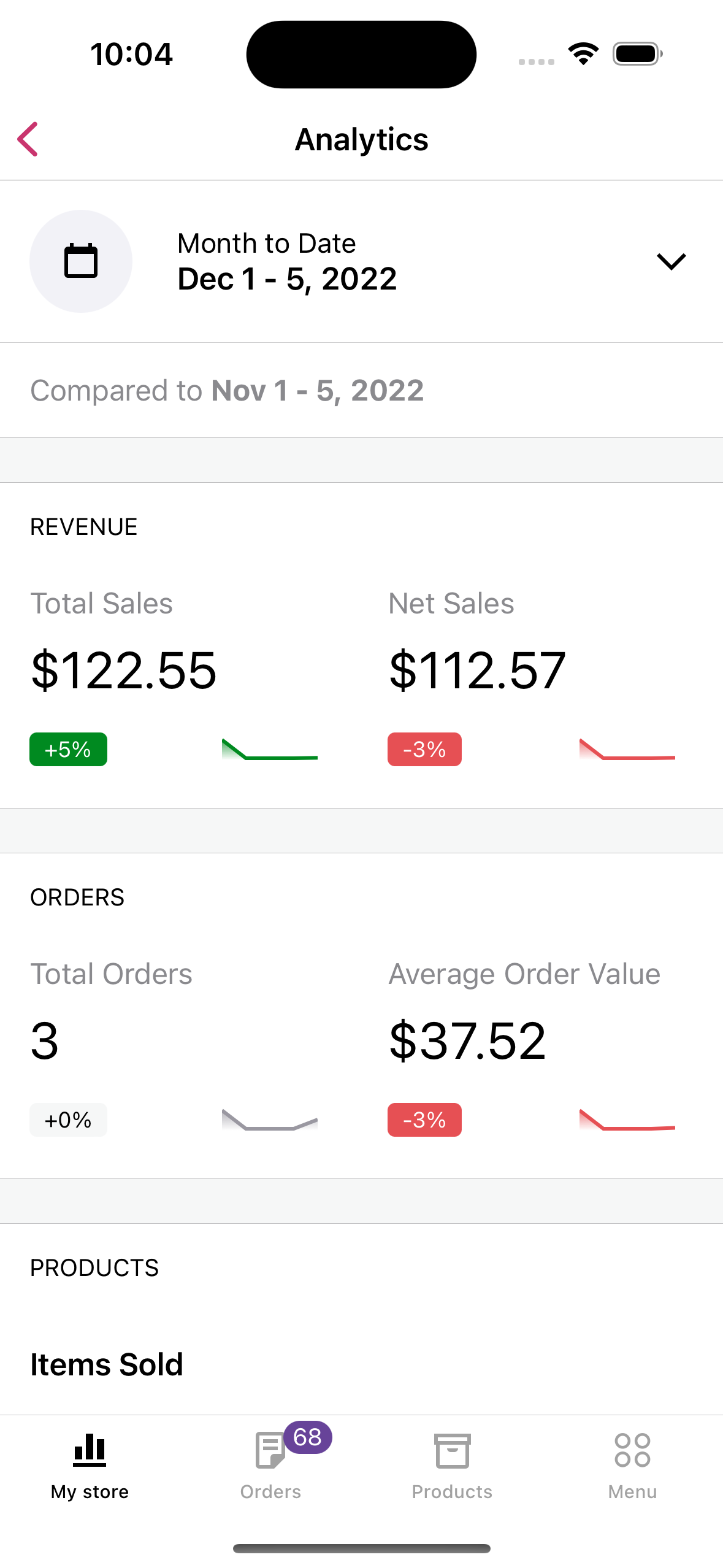
Task: Tap the +0% Total Orders badge
Action: tap(68, 1120)
